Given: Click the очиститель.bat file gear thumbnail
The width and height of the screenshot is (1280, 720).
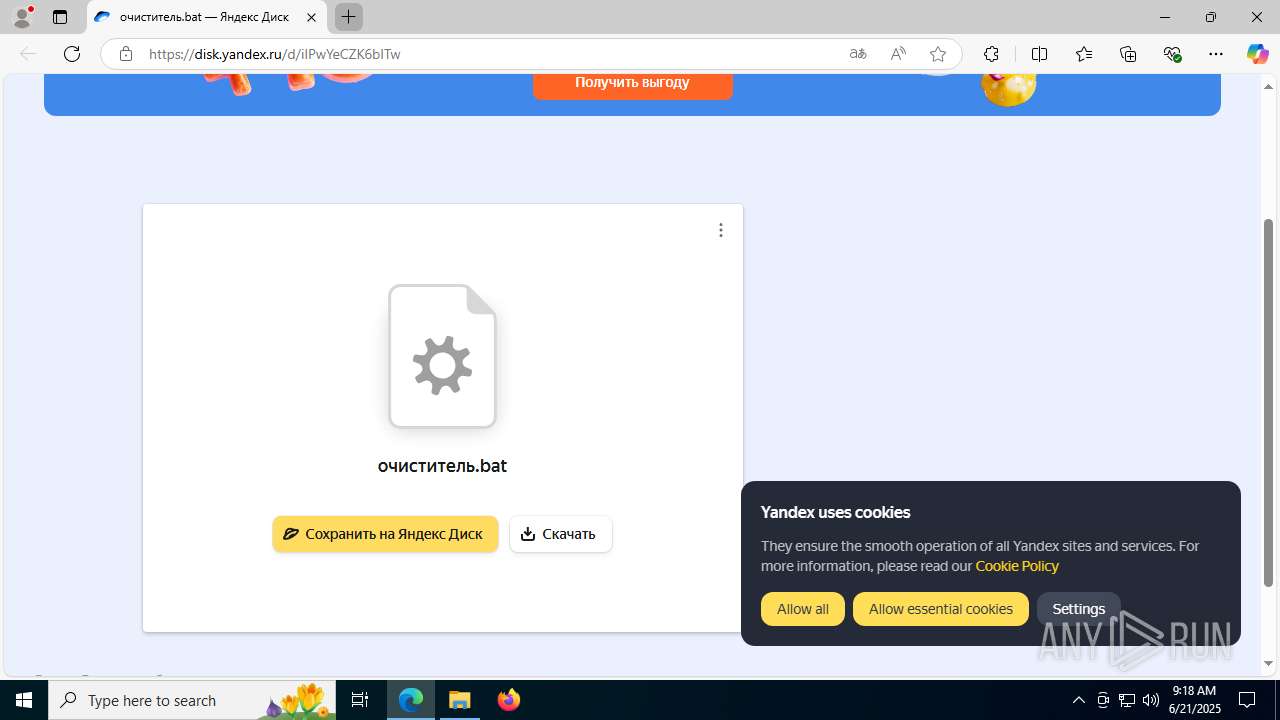Looking at the screenshot, I should click(443, 356).
